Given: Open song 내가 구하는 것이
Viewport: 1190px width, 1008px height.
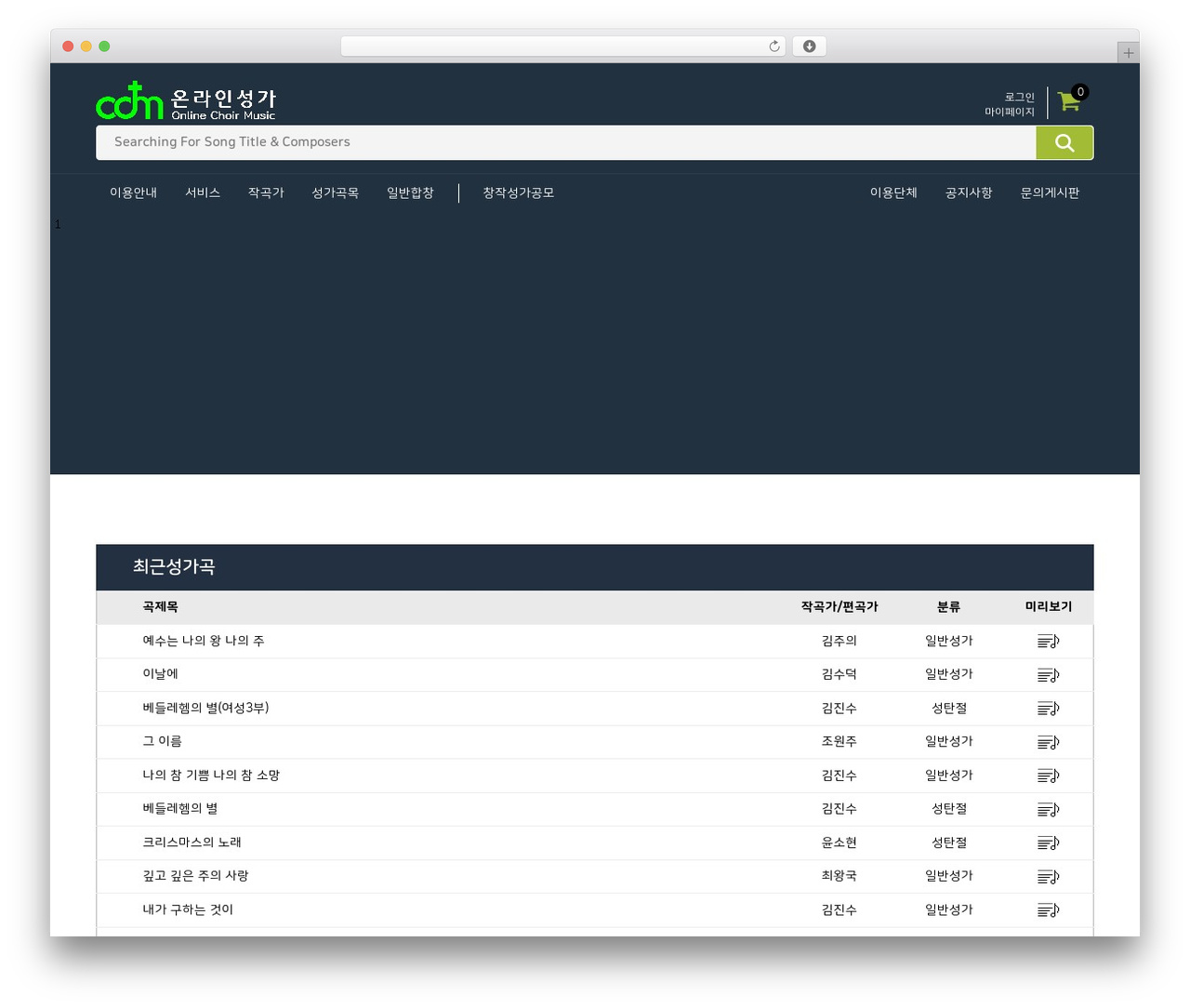Looking at the screenshot, I should 188,909.
